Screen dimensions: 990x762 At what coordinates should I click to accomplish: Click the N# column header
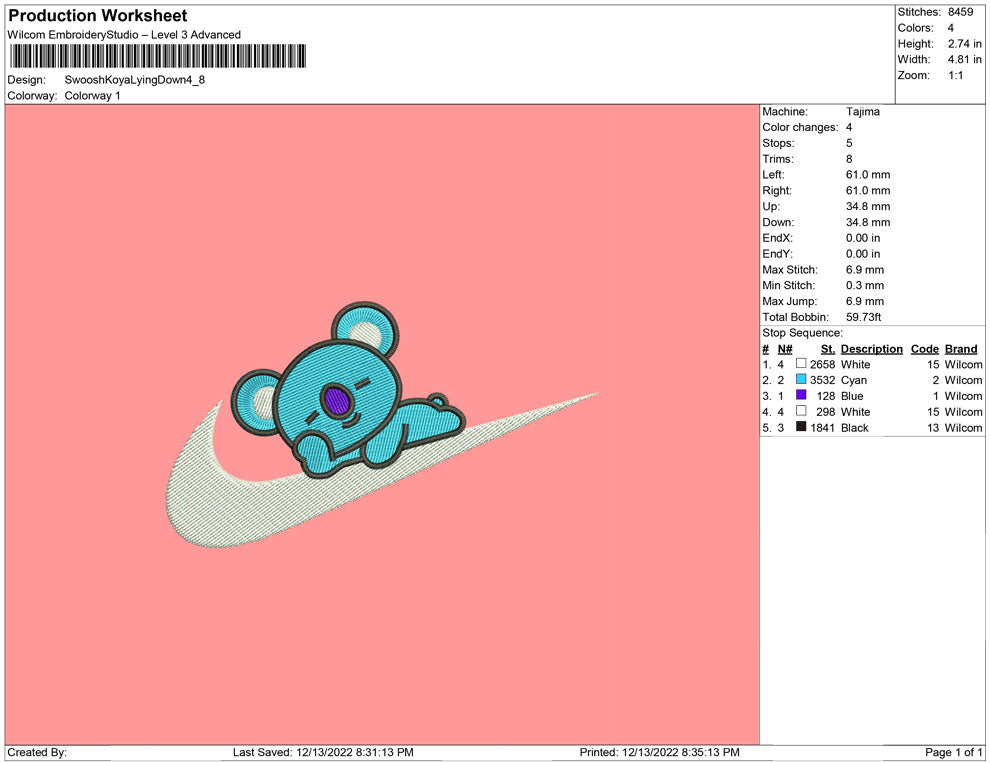[x=785, y=349]
